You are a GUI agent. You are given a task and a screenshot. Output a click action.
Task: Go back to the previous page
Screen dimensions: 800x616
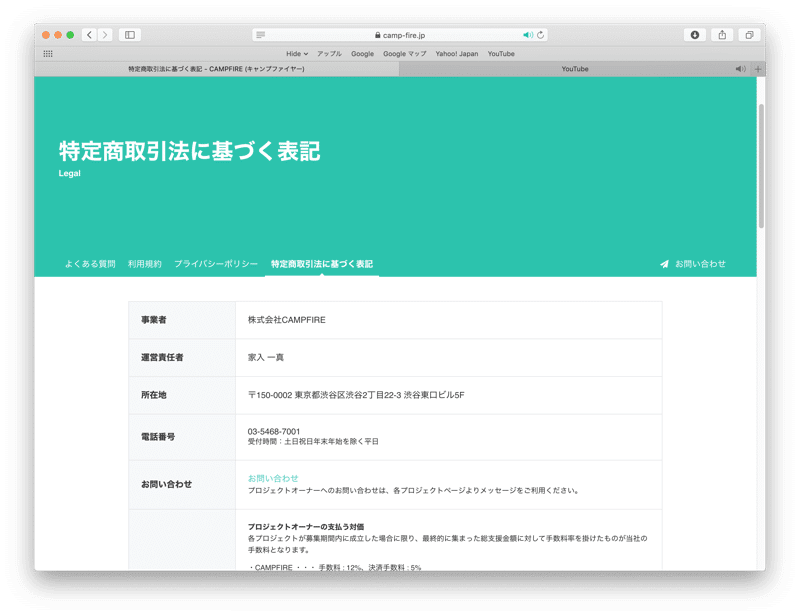89,35
